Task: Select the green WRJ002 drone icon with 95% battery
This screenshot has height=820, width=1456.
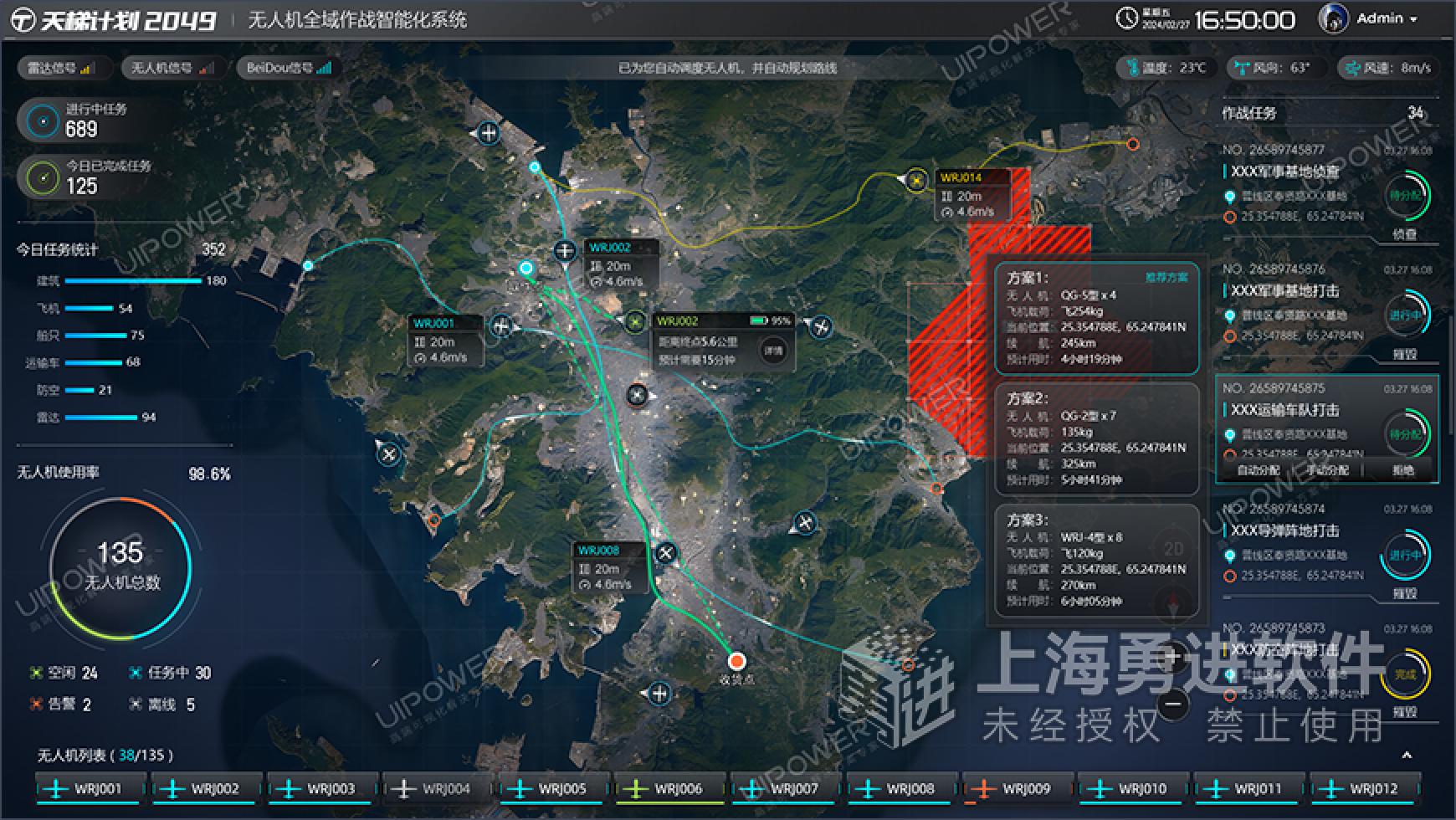Action: (x=636, y=321)
